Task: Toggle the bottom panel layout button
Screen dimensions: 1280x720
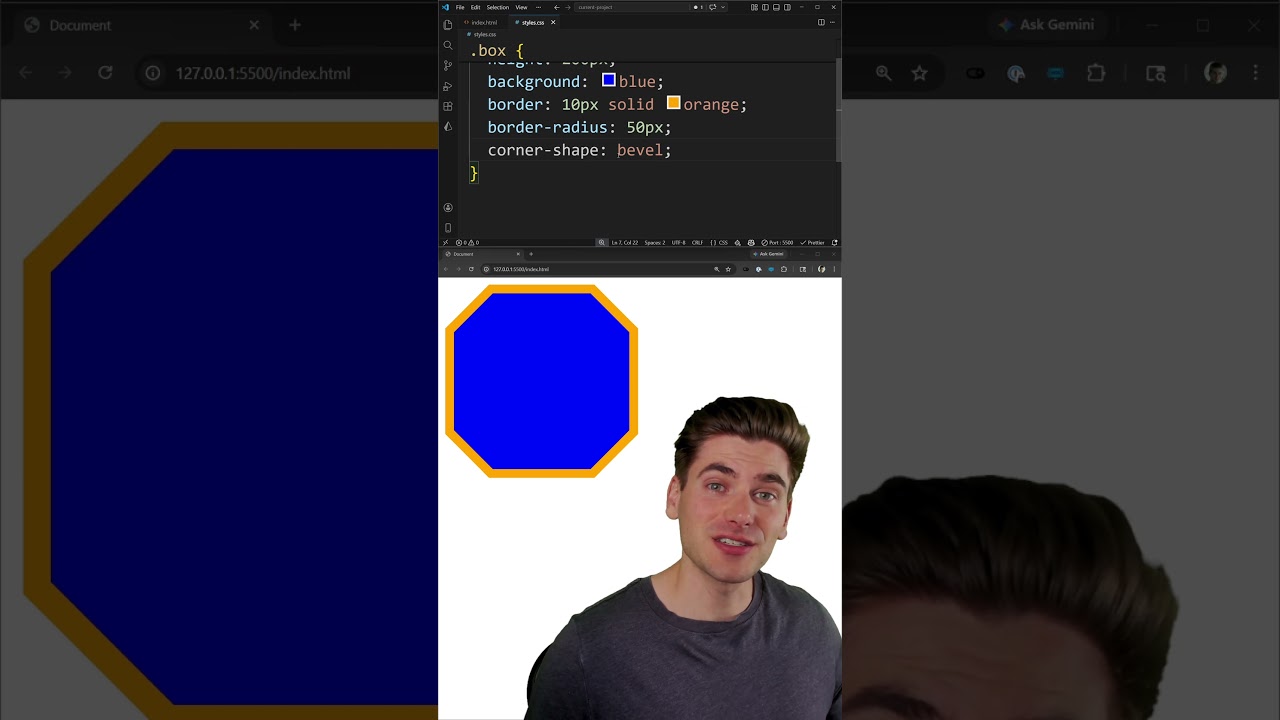Action: tap(776, 7)
